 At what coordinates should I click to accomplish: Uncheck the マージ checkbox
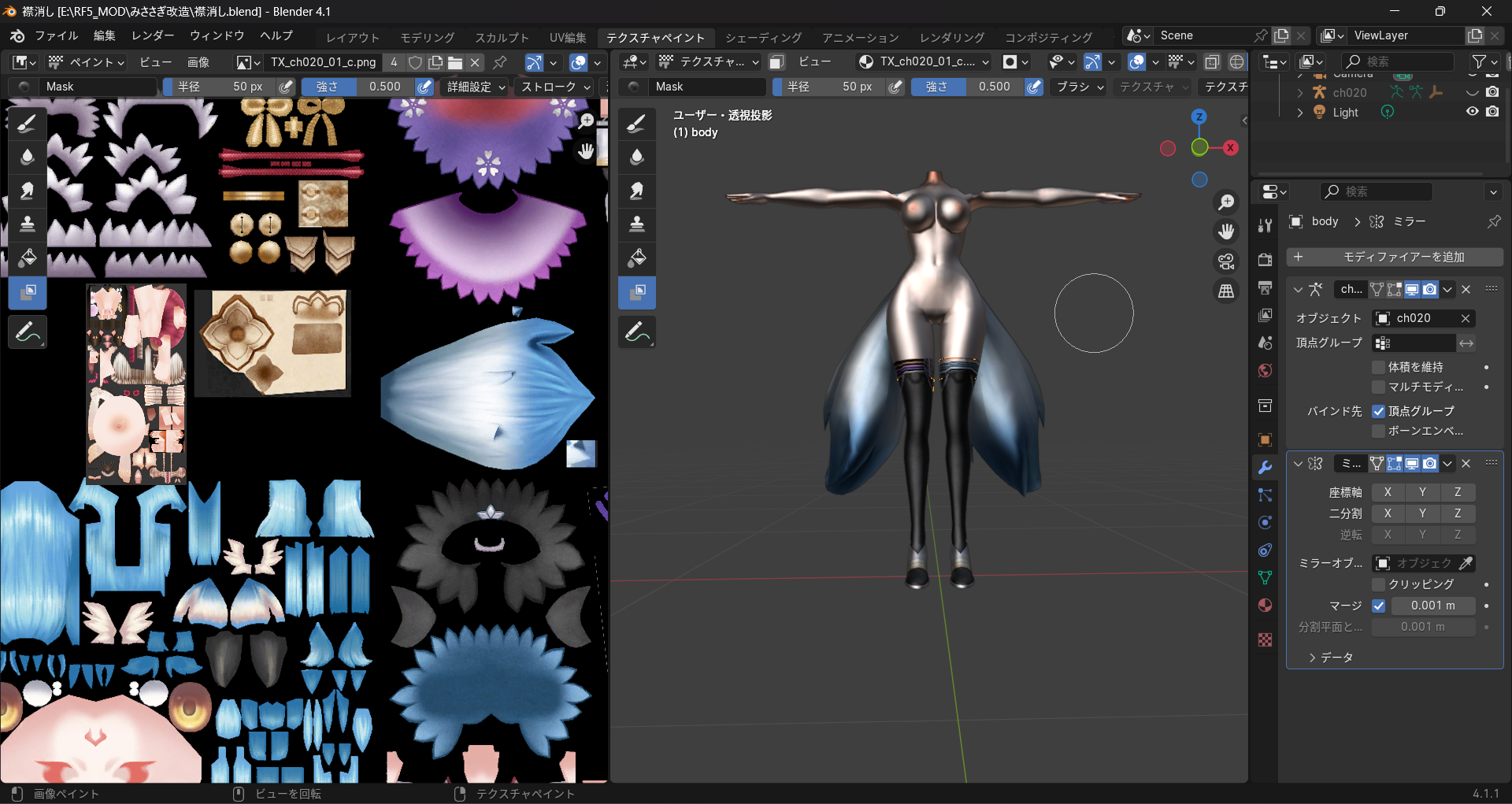(1378, 606)
